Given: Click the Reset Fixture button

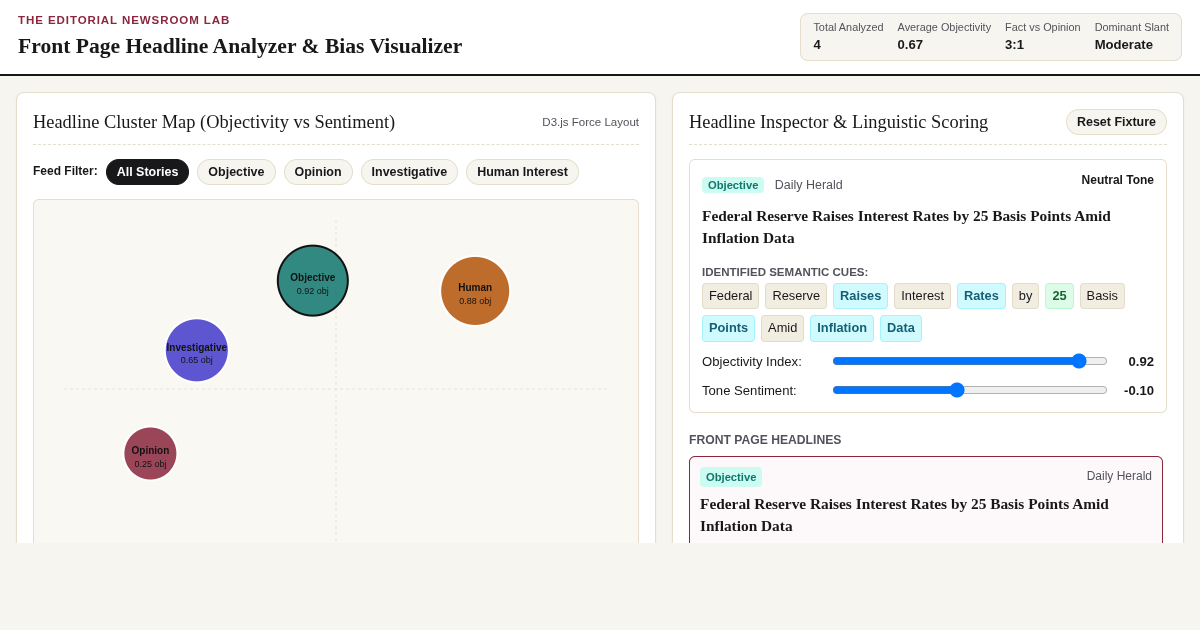Looking at the screenshot, I should click(x=1116, y=122).
